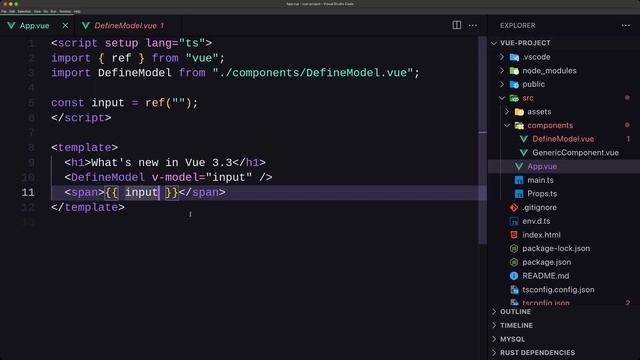Expand the node_modules folder chevron
Screen dimensions: 640x360
[x=502, y=71]
